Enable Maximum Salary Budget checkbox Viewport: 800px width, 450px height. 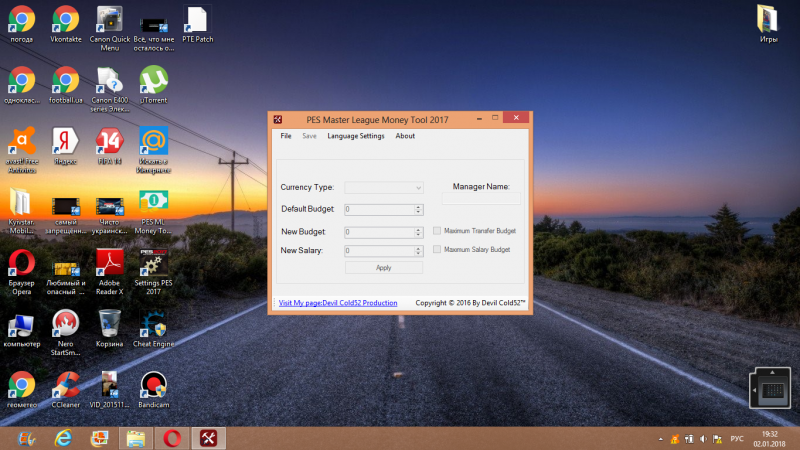437,249
